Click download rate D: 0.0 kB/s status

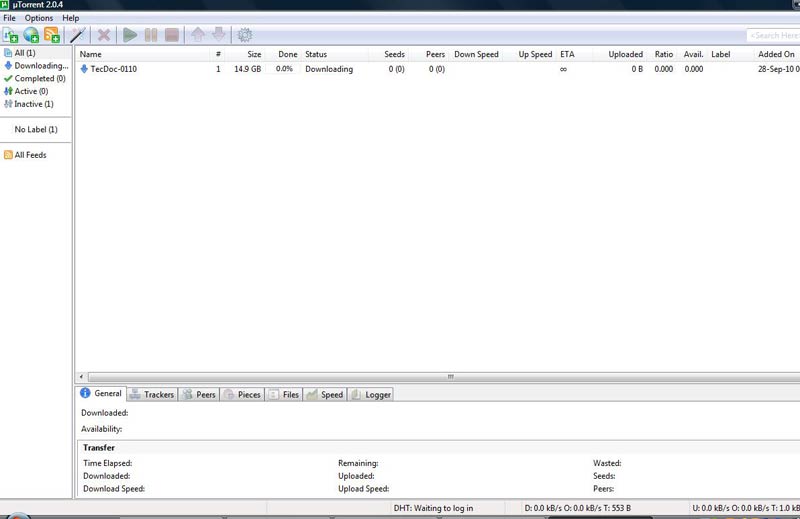point(578,508)
